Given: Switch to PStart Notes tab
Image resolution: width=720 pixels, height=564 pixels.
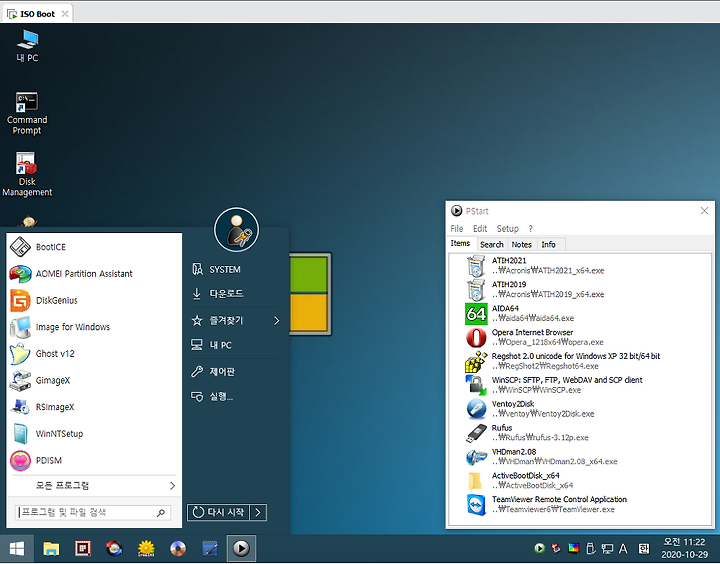Looking at the screenshot, I should [x=522, y=245].
